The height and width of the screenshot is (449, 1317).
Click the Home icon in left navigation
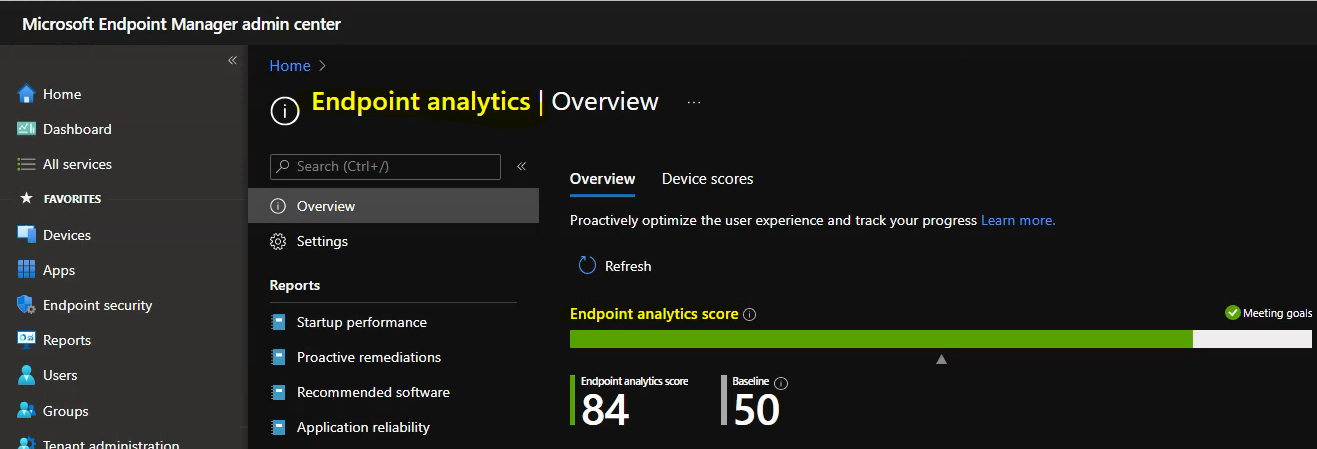tap(27, 94)
